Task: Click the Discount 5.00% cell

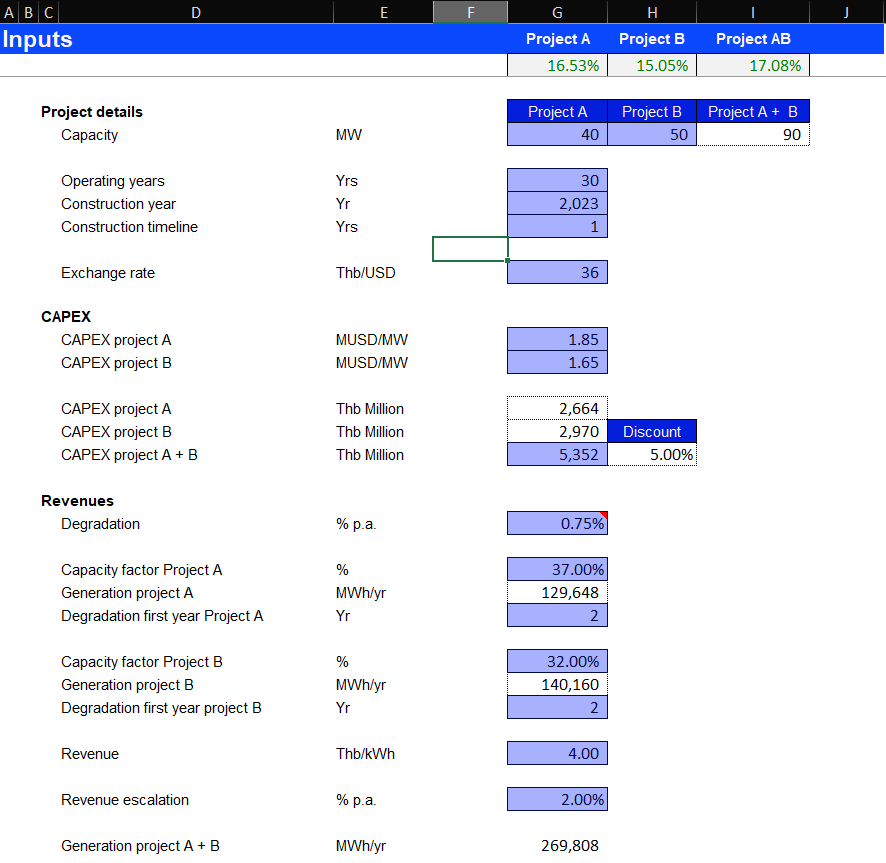Action: click(651, 455)
